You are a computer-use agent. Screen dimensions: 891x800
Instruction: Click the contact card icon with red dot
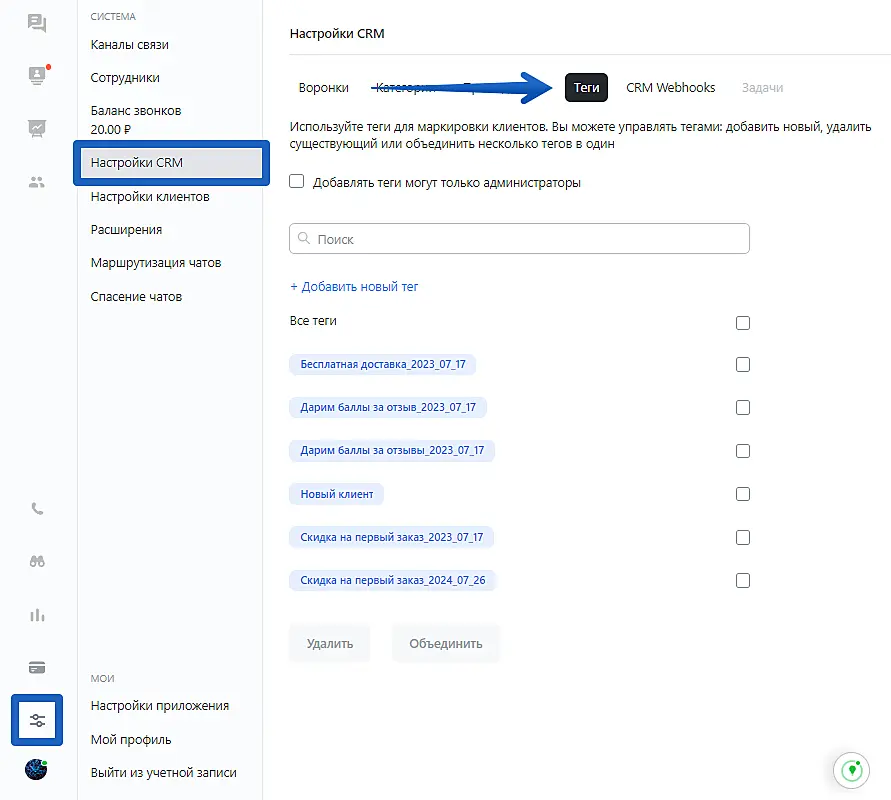click(37, 75)
